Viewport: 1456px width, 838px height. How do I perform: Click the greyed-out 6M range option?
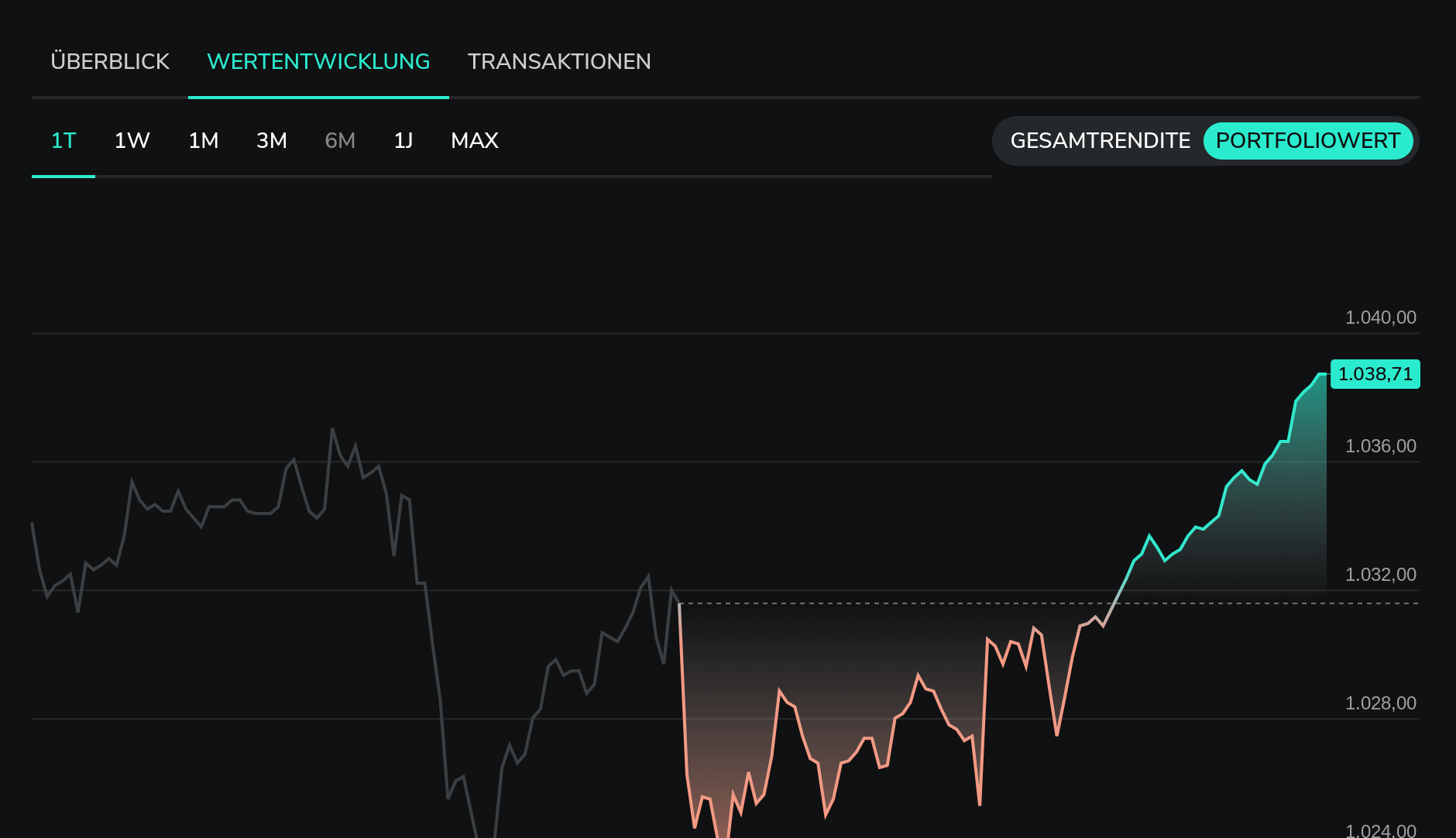(340, 141)
